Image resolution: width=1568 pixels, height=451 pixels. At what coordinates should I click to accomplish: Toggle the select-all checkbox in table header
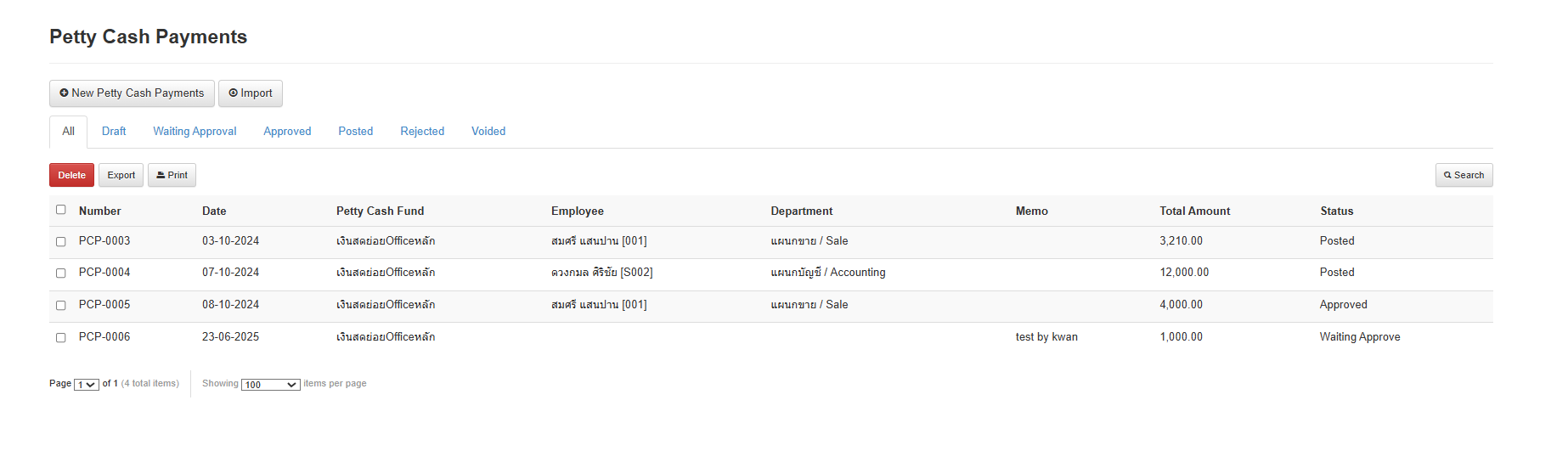61,210
